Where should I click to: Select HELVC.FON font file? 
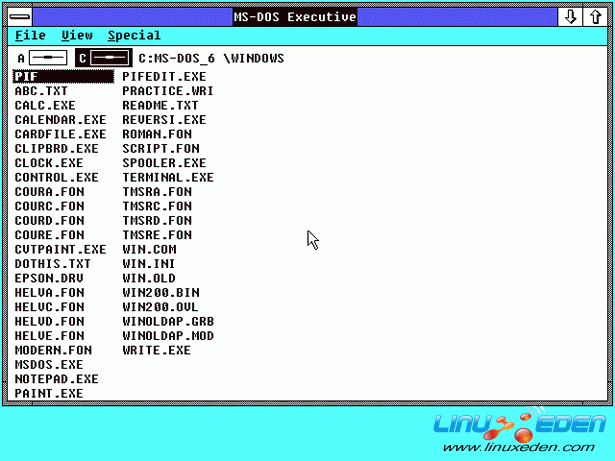click(x=49, y=307)
